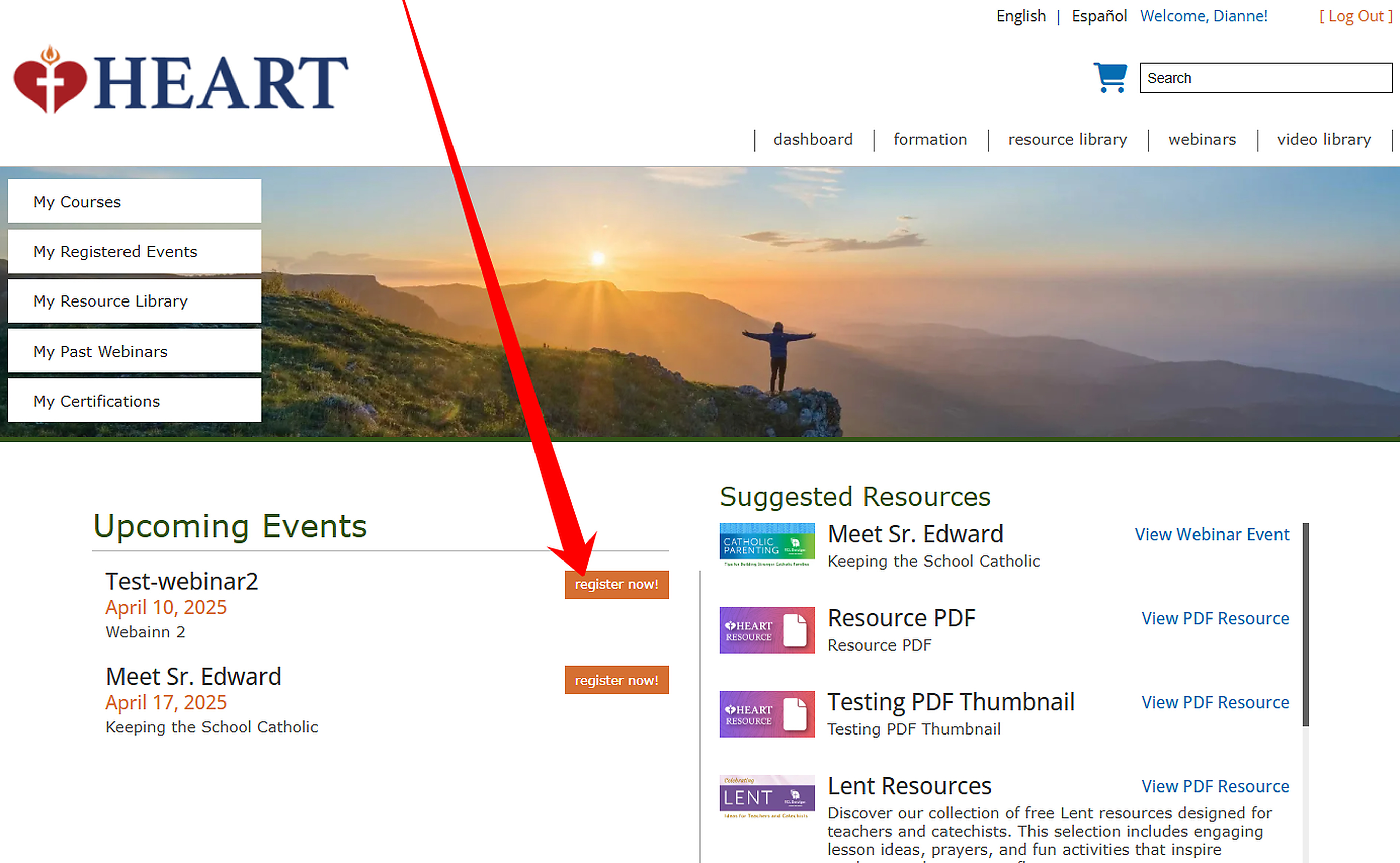Image resolution: width=1400 pixels, height=863 pixels.
Task: Open My Certifications
Action: pos(134,401)
